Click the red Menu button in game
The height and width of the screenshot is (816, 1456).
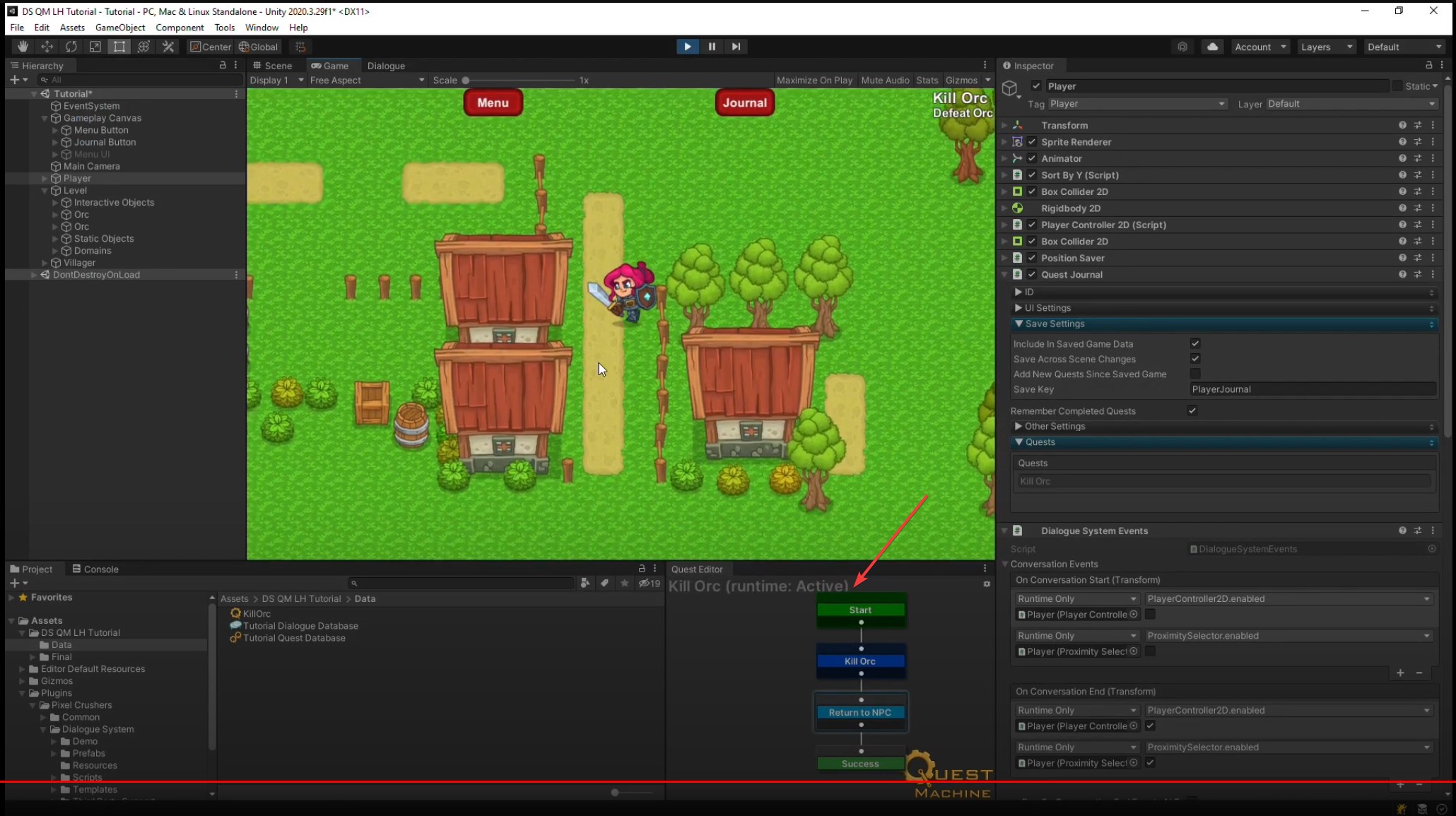493,102
